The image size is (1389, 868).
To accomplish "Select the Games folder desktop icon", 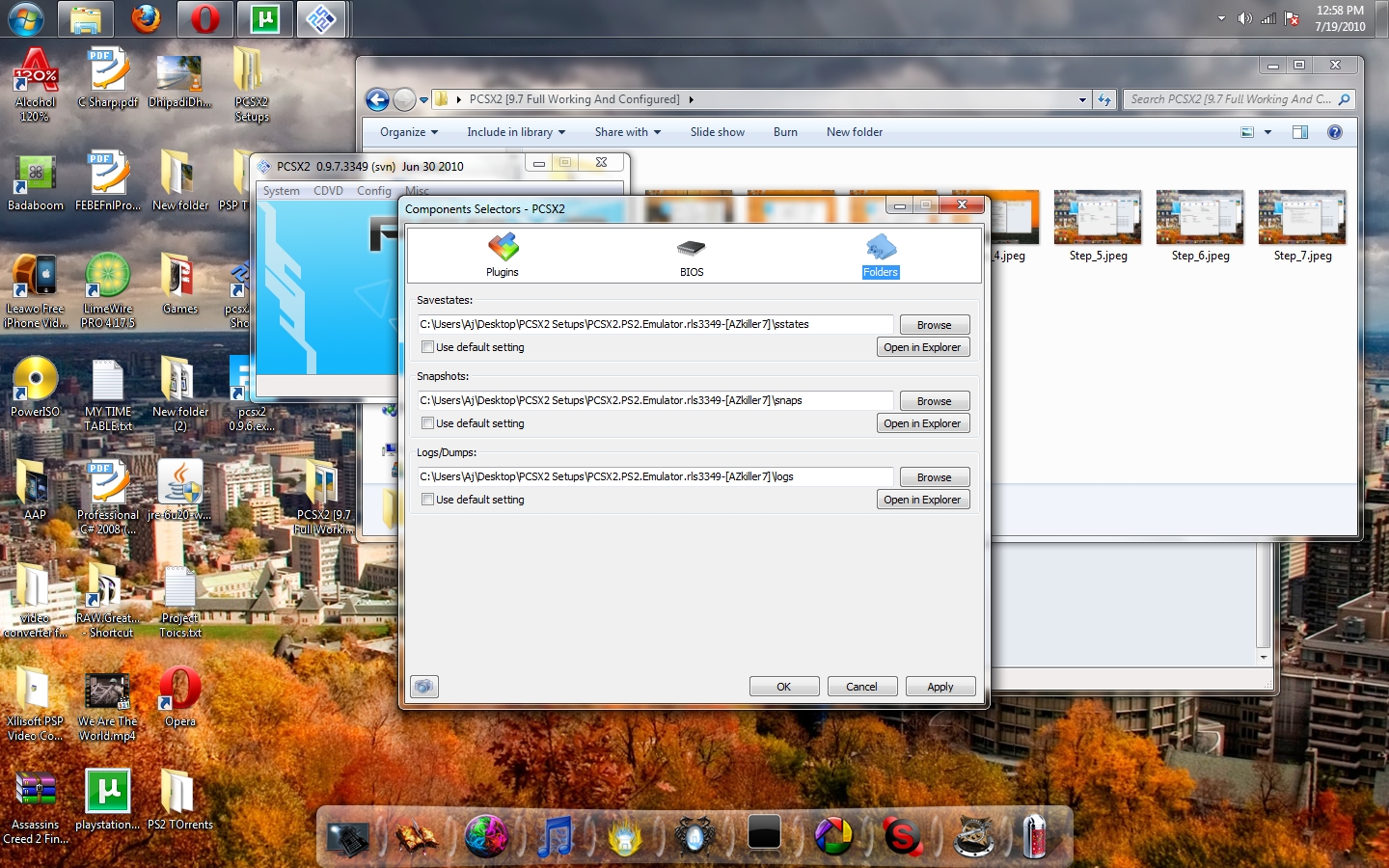I will 179,285.
